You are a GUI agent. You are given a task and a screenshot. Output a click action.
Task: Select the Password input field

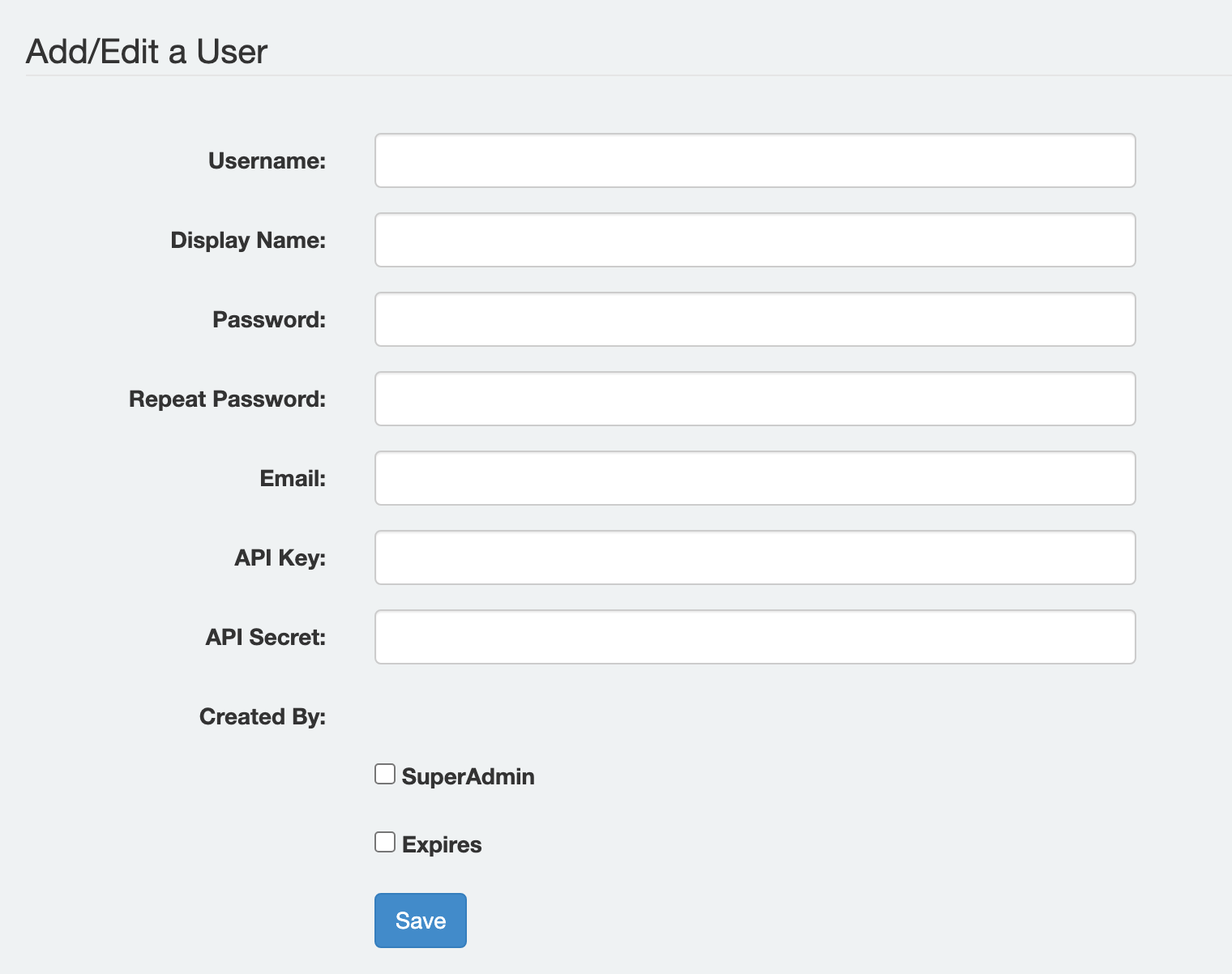click(x=755, y=319)
